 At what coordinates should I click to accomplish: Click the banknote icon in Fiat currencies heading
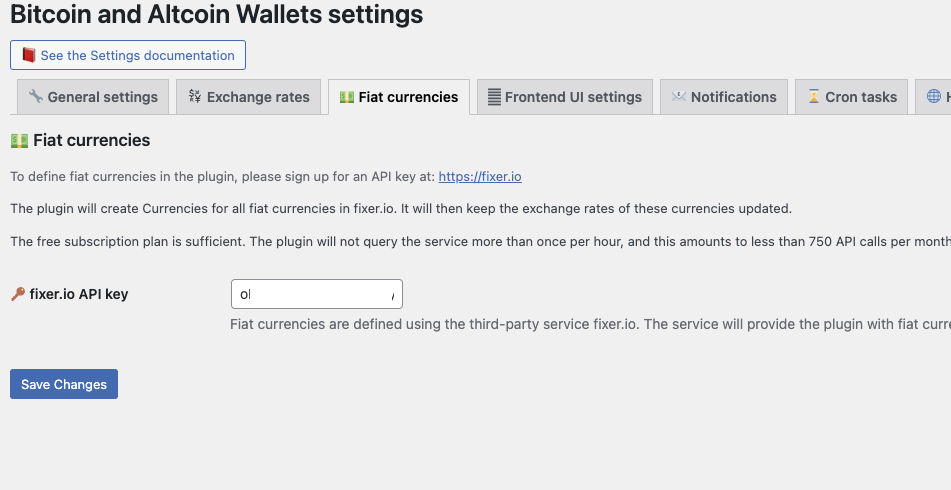19,141
